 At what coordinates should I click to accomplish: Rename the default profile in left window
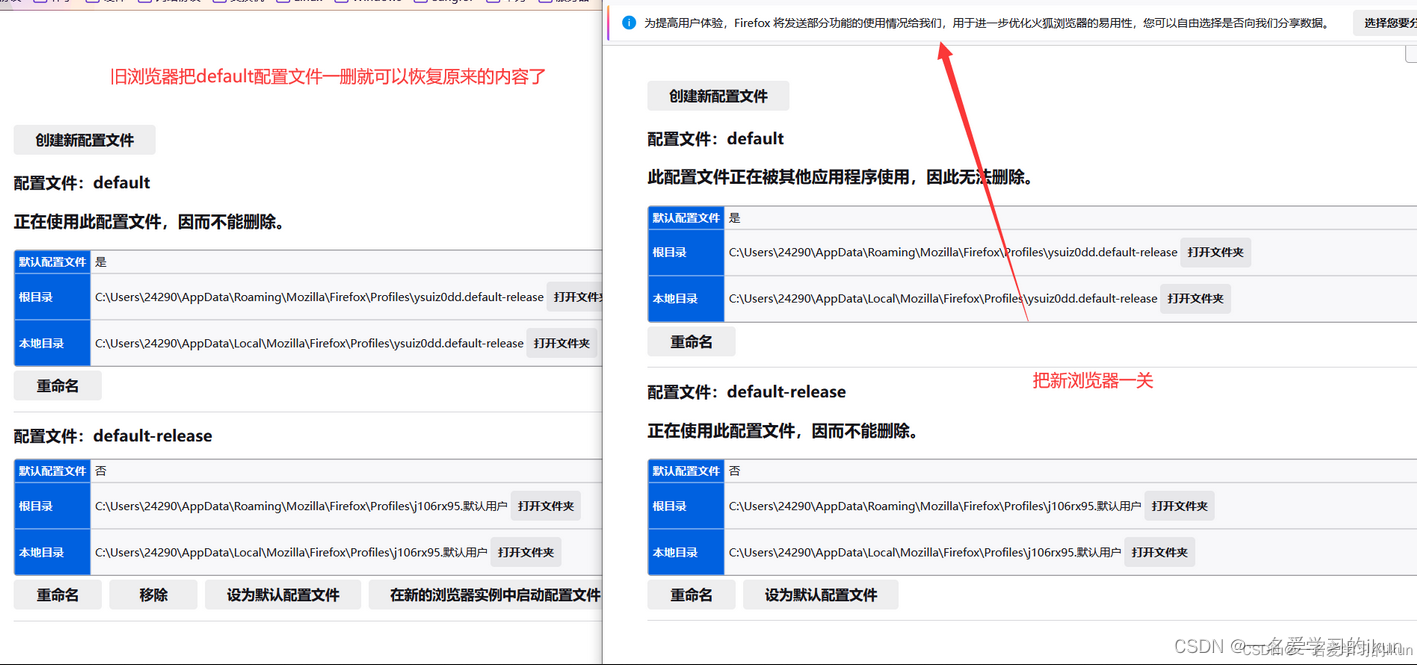click(58, 386)
